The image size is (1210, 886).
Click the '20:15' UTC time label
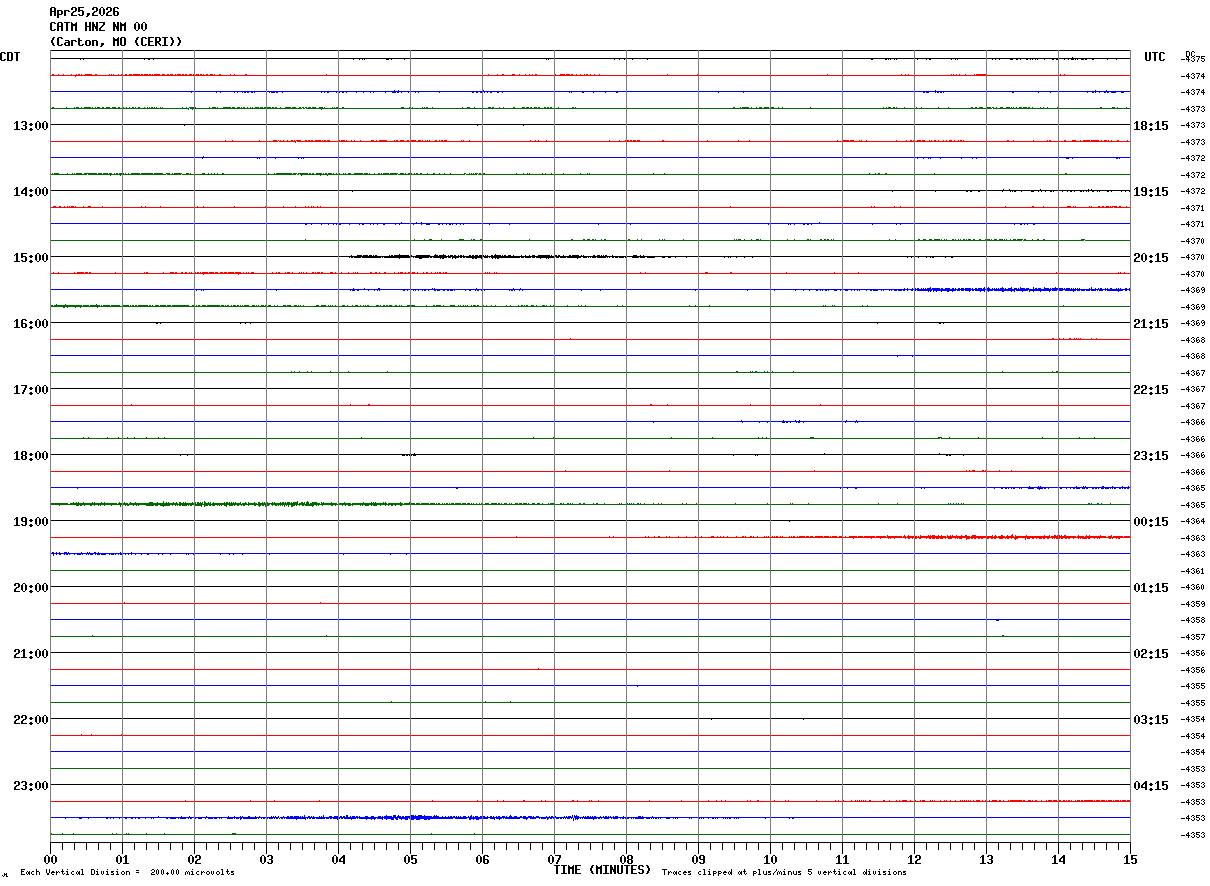pos(1151,257)
